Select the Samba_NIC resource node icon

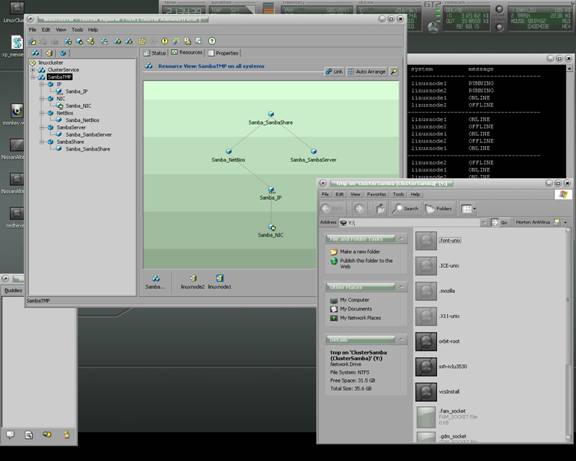coord(271,227)
